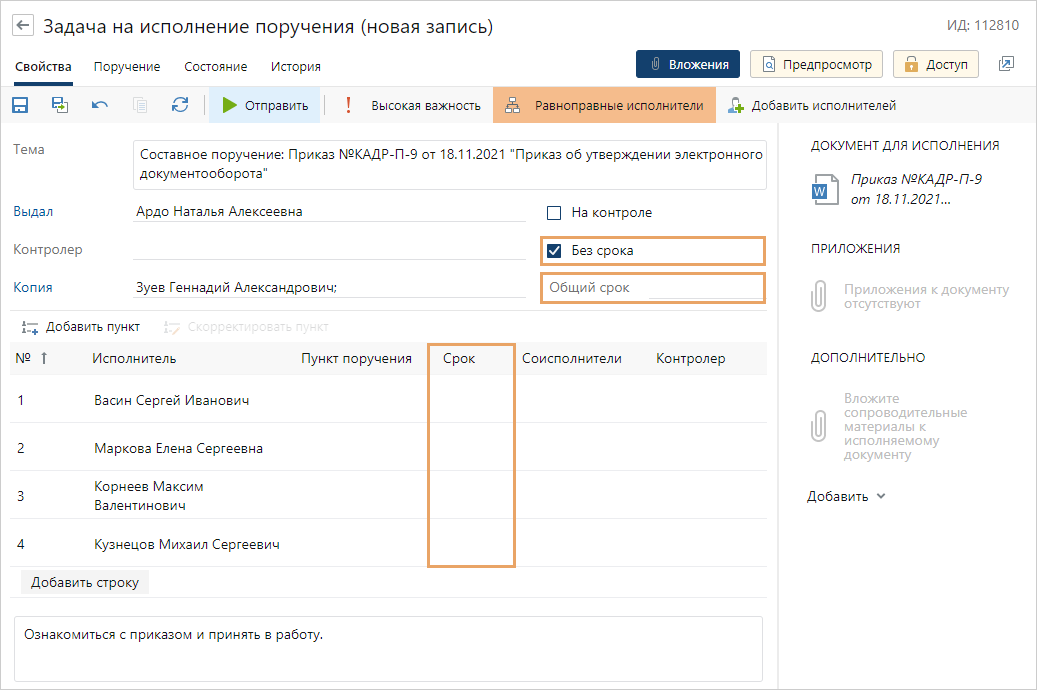Open card in new window icon
Screen dimensions: 1037x690
1006,64
